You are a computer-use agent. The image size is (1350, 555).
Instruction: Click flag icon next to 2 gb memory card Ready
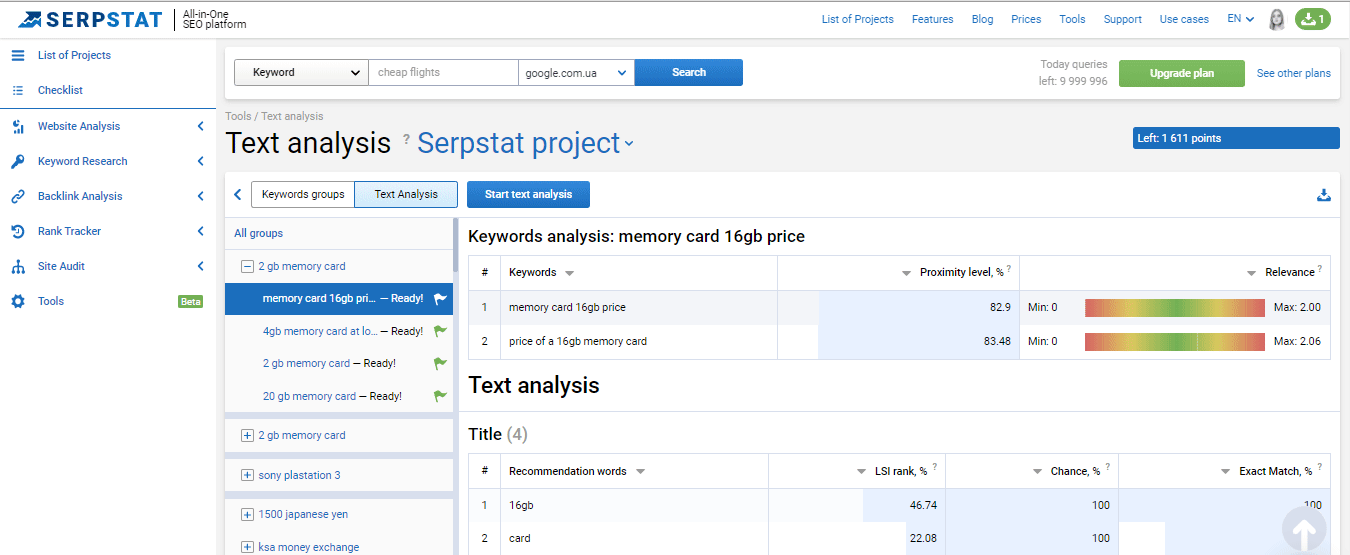(x=440, y=364)
